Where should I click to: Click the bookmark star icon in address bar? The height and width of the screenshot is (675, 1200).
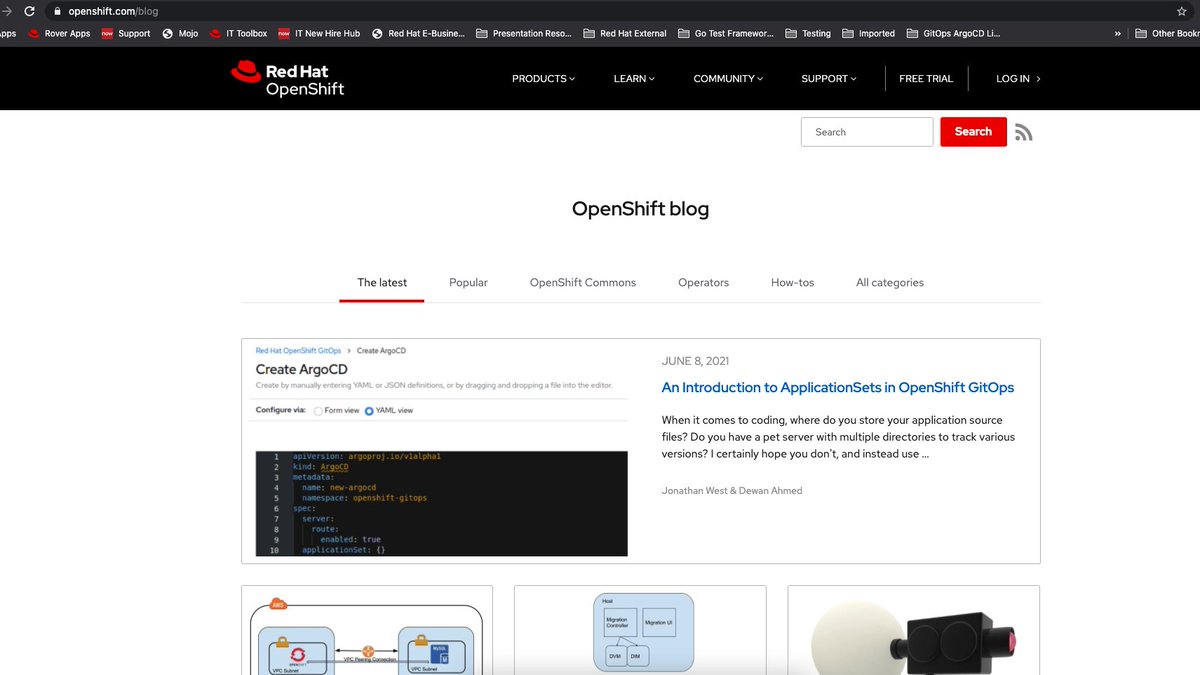[x=1182, y=11]
